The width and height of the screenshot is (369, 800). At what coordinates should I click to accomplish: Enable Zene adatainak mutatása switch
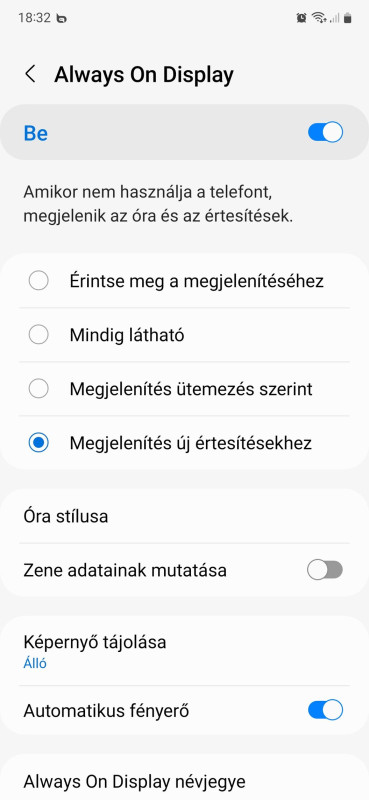(x=325, y=570)
